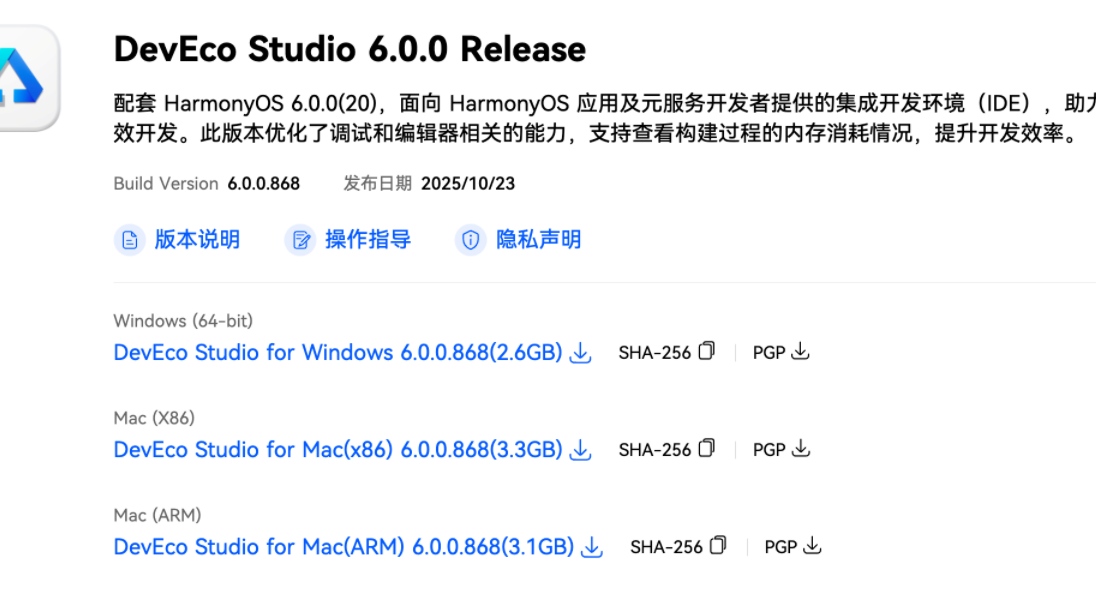
Task: Download DevEco Studio for Mac(x86) 6.0.0.868
Action: click(x=337, y=450)
